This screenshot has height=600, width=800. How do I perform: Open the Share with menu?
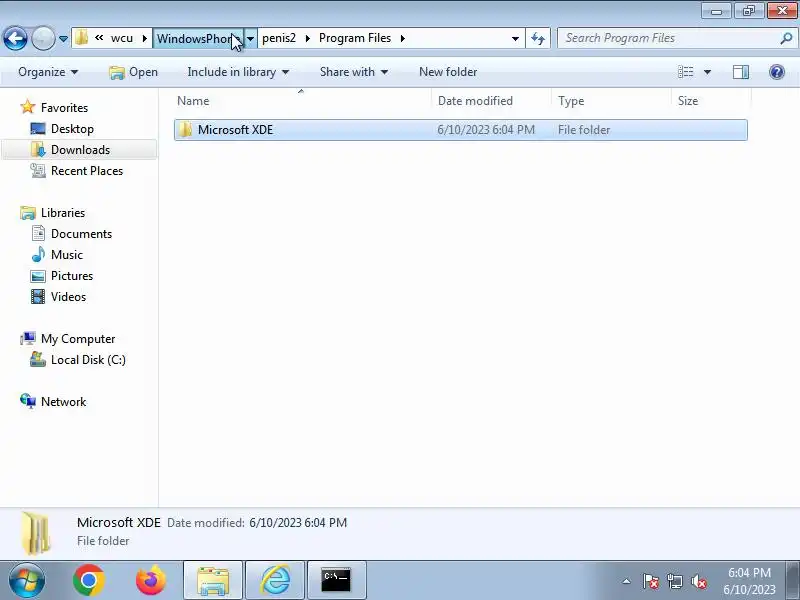point(354,72)
